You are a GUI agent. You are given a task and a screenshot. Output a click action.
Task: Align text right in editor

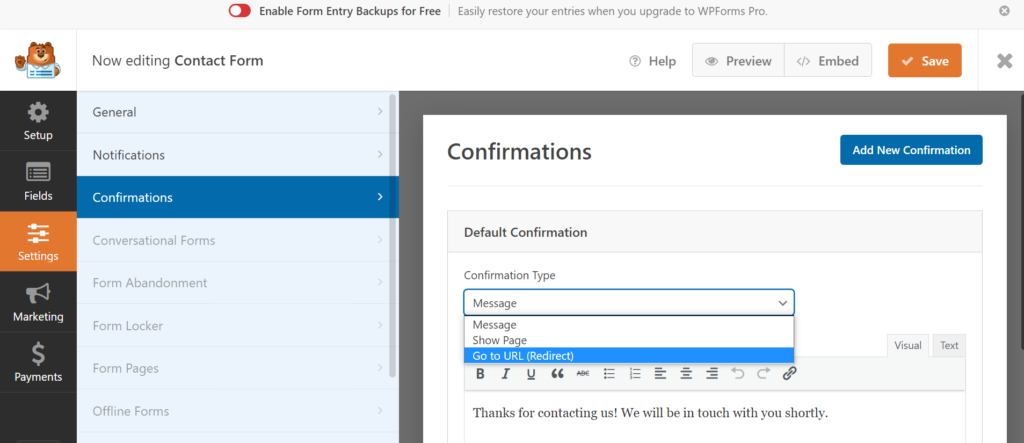(712, 374)
